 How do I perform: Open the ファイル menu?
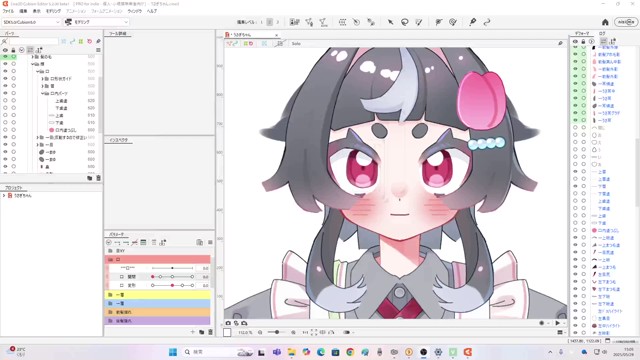coord(8,11)
